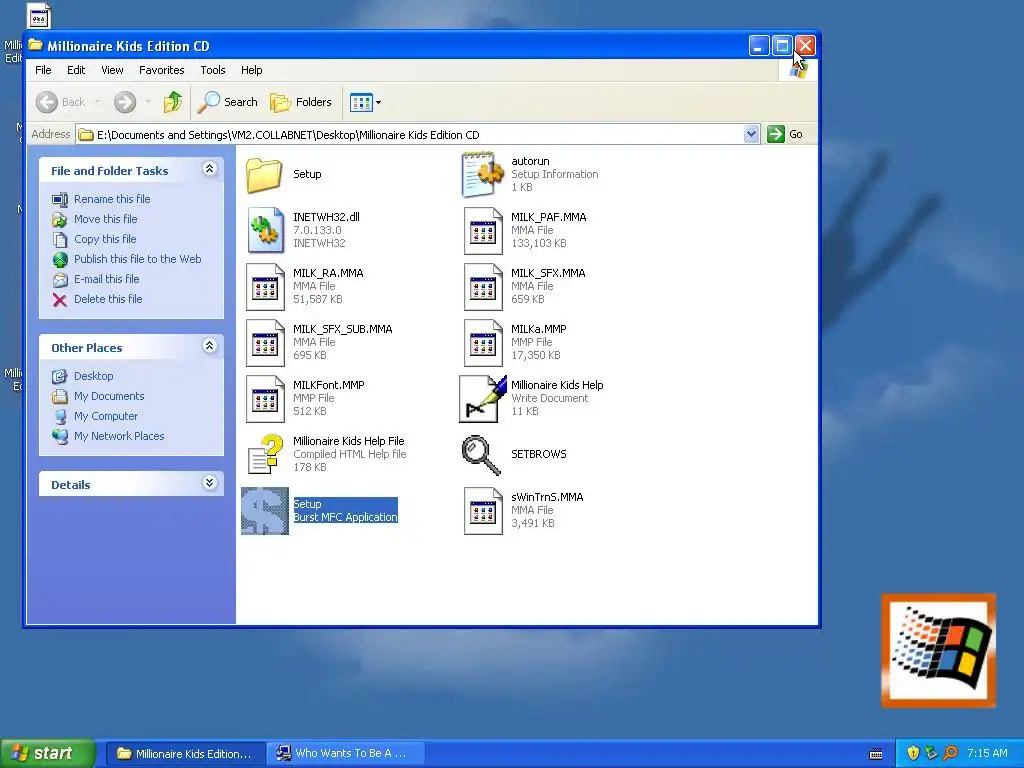This screenshot has height=768, width=1024.
Task: Open the File menu
Action: pos(43,70)
